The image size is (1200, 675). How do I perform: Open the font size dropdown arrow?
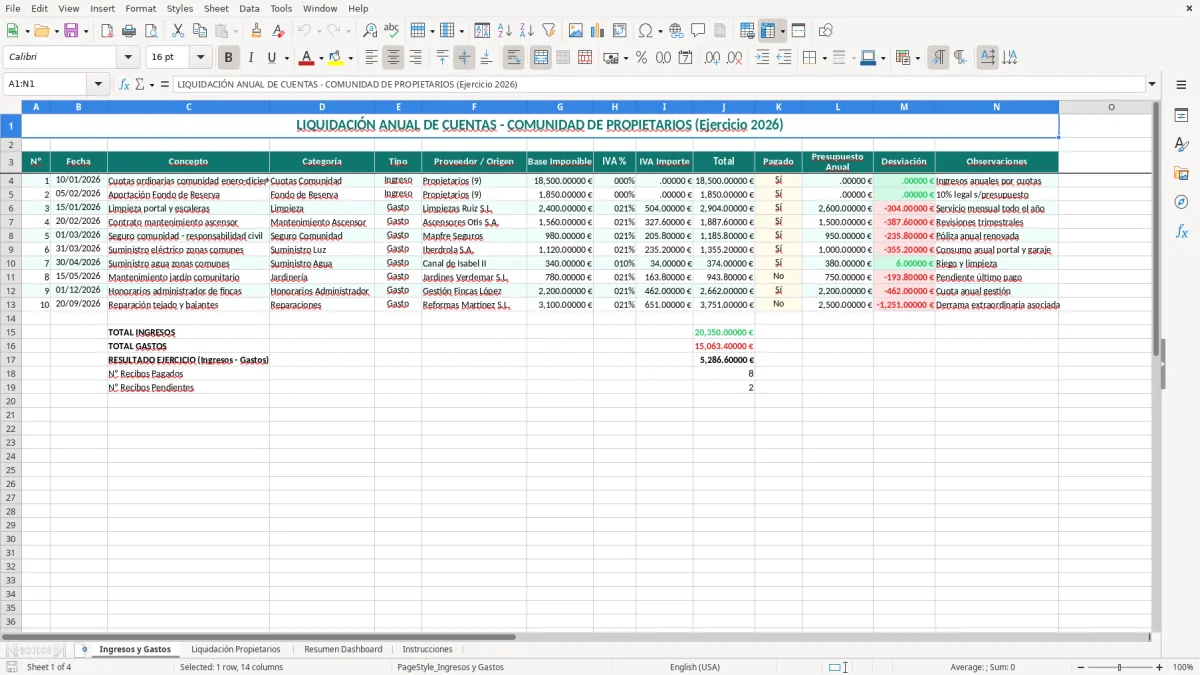(x=200, y=58)
